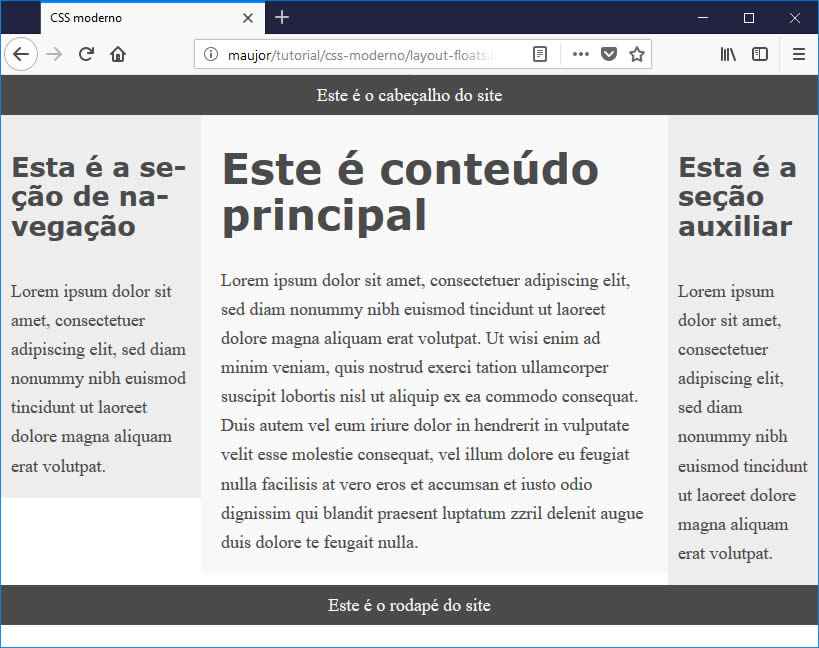Open the page actions three-dot menu
Image resolution: width=819 pixels, height=648 pixels.
click(x=580, y=54)
